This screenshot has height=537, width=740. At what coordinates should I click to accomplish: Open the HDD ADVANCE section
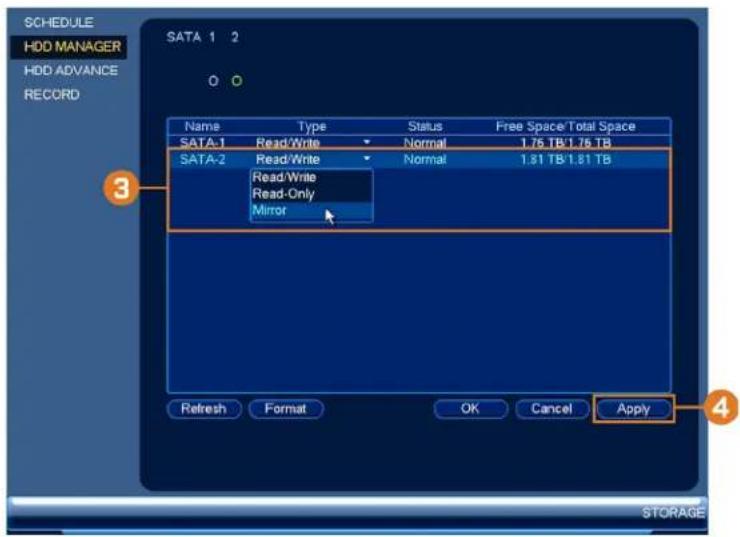click(71, 70)
